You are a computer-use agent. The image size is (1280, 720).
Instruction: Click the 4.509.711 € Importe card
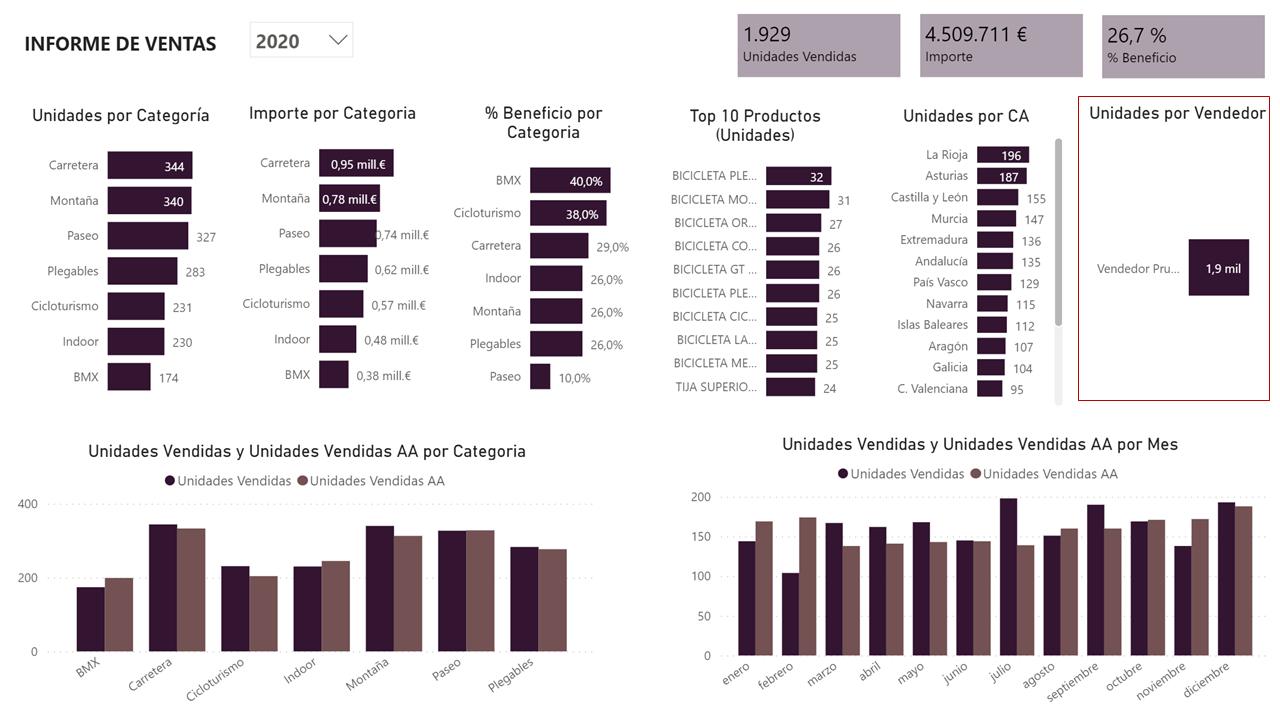tap(1001, 45)
